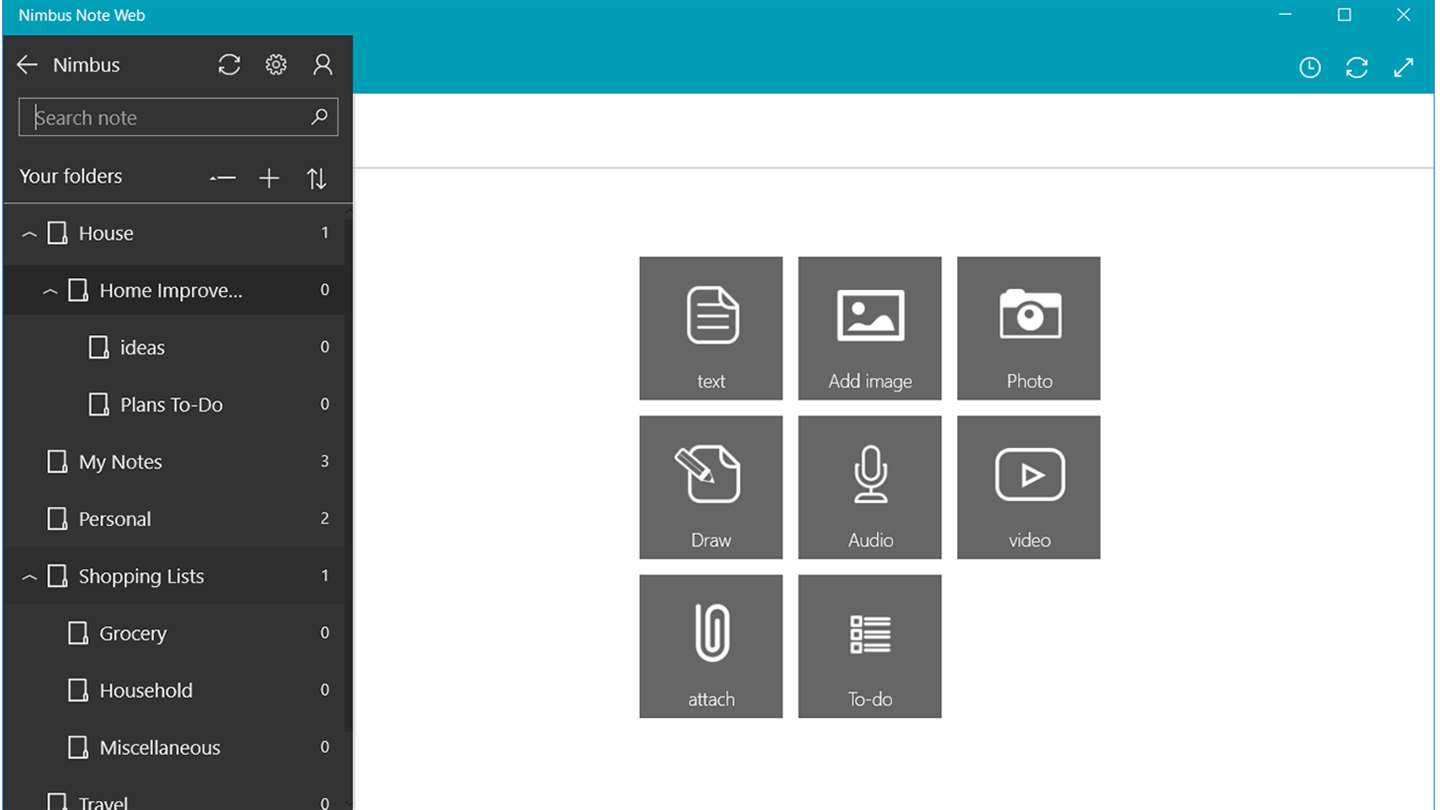Click into the Search note field
This screenshot has height=810, width=1440.
pyautogui.click(x=178, y=117)
